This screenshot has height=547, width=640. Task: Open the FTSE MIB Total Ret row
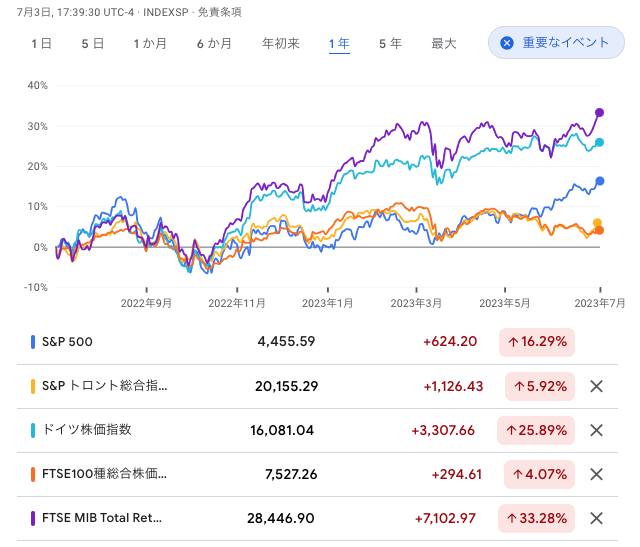click(317, 518)
